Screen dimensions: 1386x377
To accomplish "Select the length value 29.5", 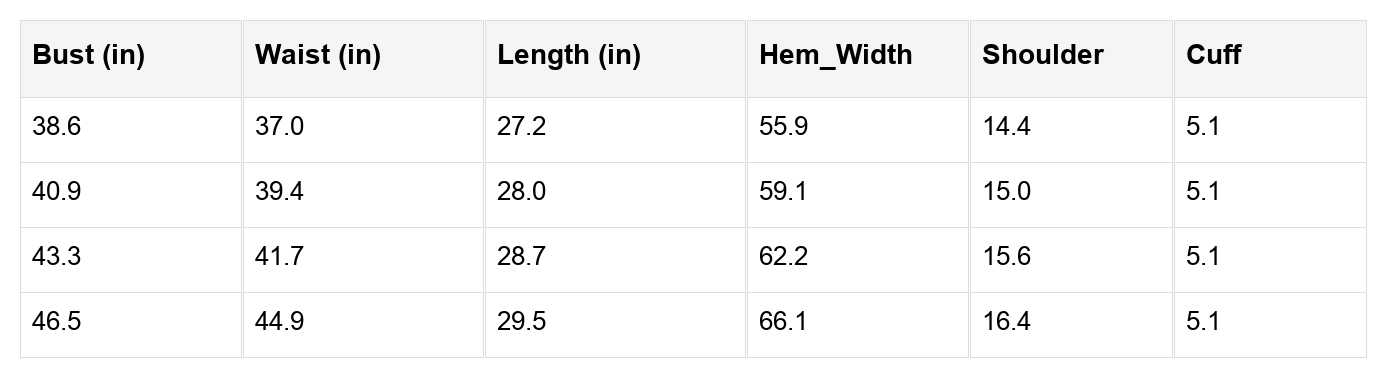I will point(522,322).
